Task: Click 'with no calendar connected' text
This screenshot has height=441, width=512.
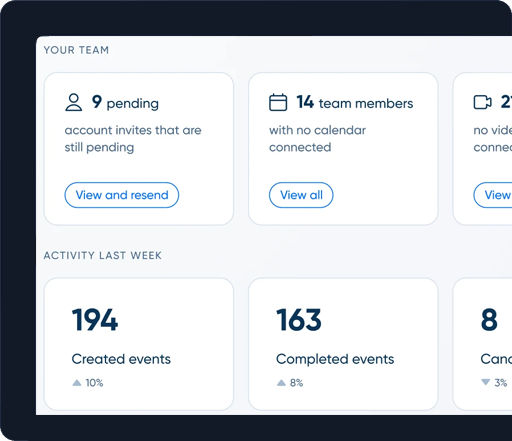Action: (317, 139)
